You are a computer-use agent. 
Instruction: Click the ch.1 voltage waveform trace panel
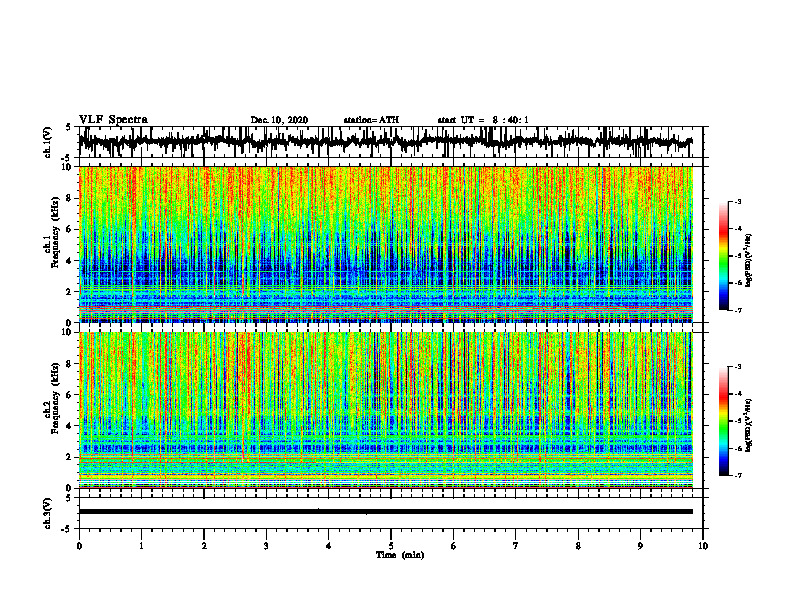pyautogui.click(x=390, y=142)
